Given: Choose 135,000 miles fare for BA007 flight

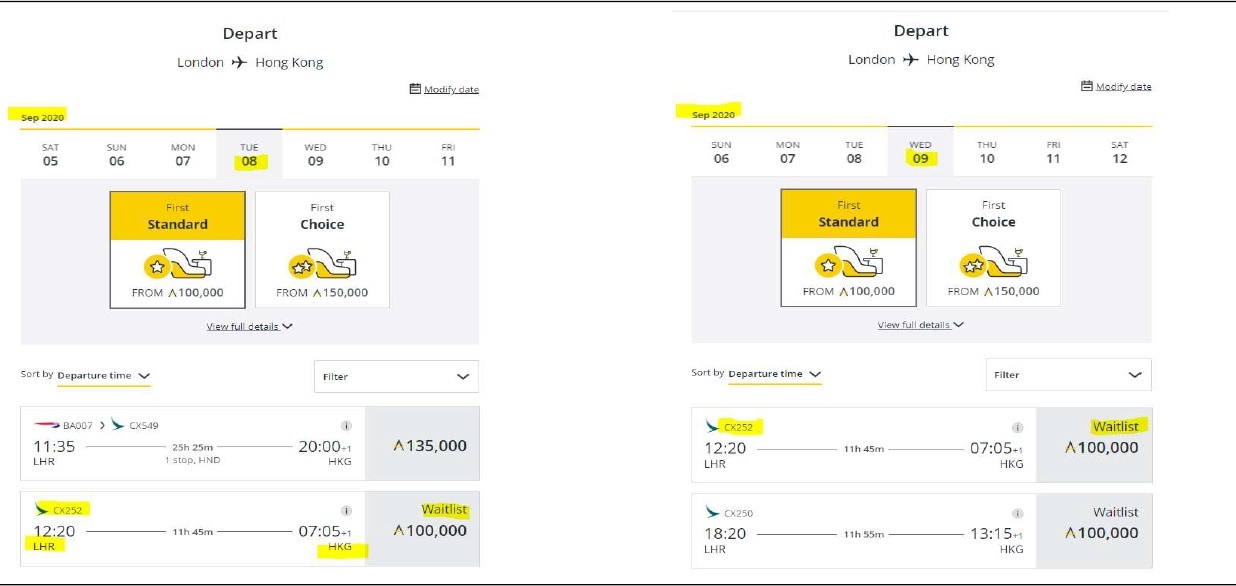Looking at the screenshot, I should 423,444.
